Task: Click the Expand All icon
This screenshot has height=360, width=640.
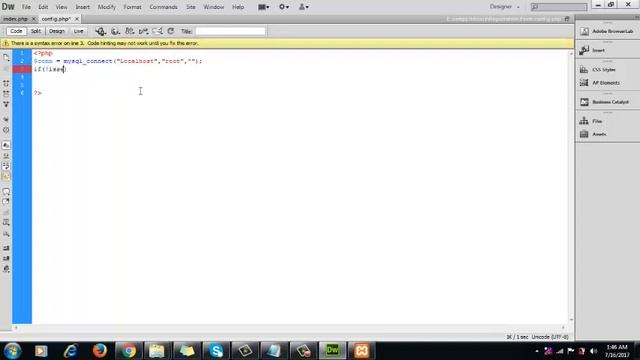Action: [6, 104]
